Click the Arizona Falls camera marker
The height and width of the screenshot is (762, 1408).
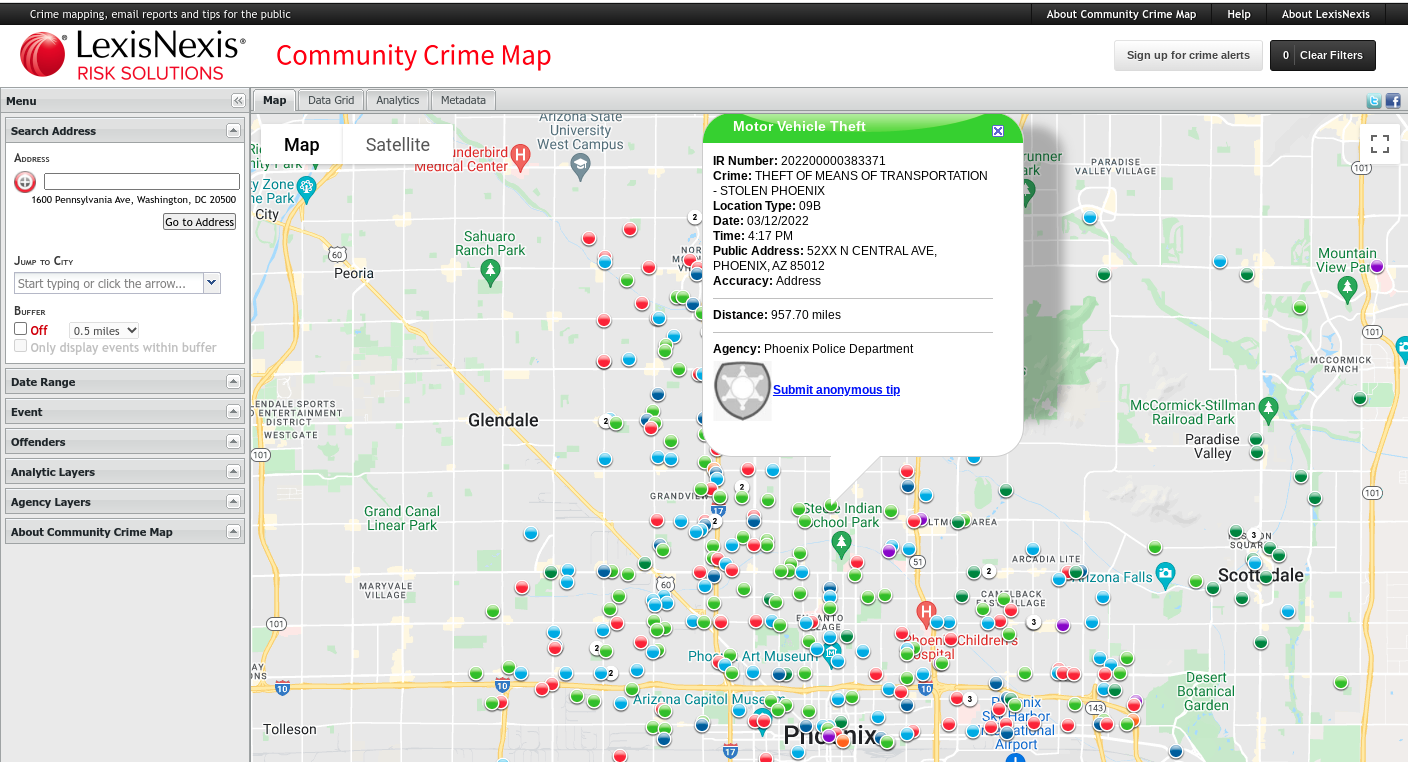pyautogui.click(x=1165, y=575)
